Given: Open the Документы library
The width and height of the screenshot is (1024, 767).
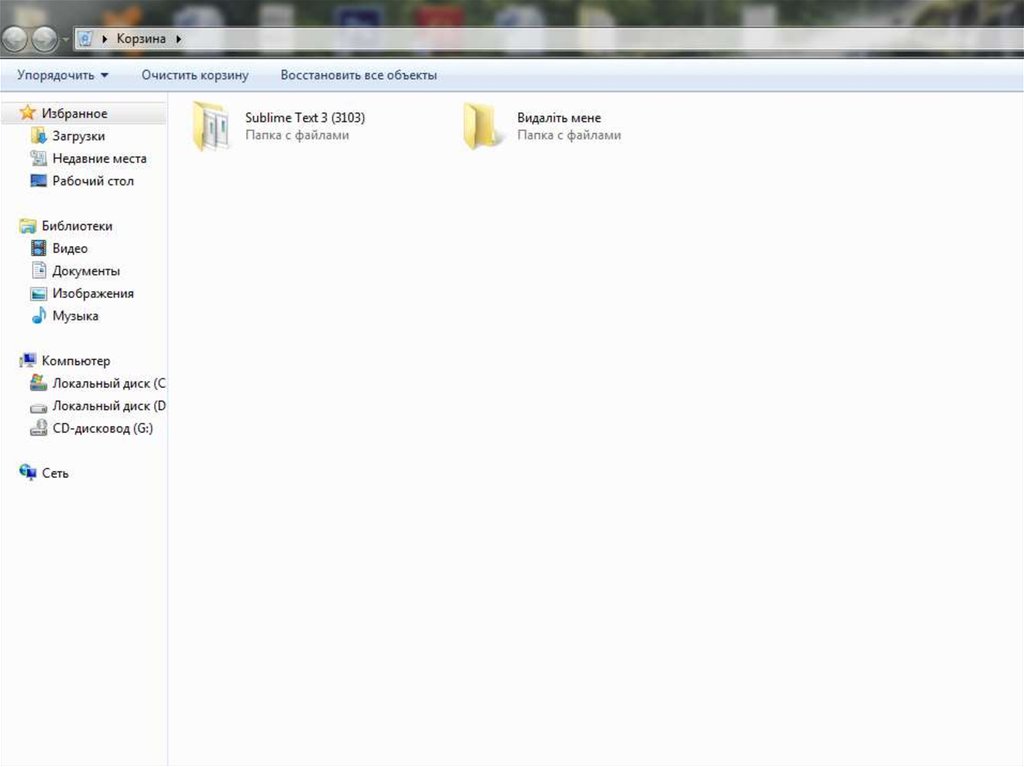Looking at the screenshot, I should point(86,271).
